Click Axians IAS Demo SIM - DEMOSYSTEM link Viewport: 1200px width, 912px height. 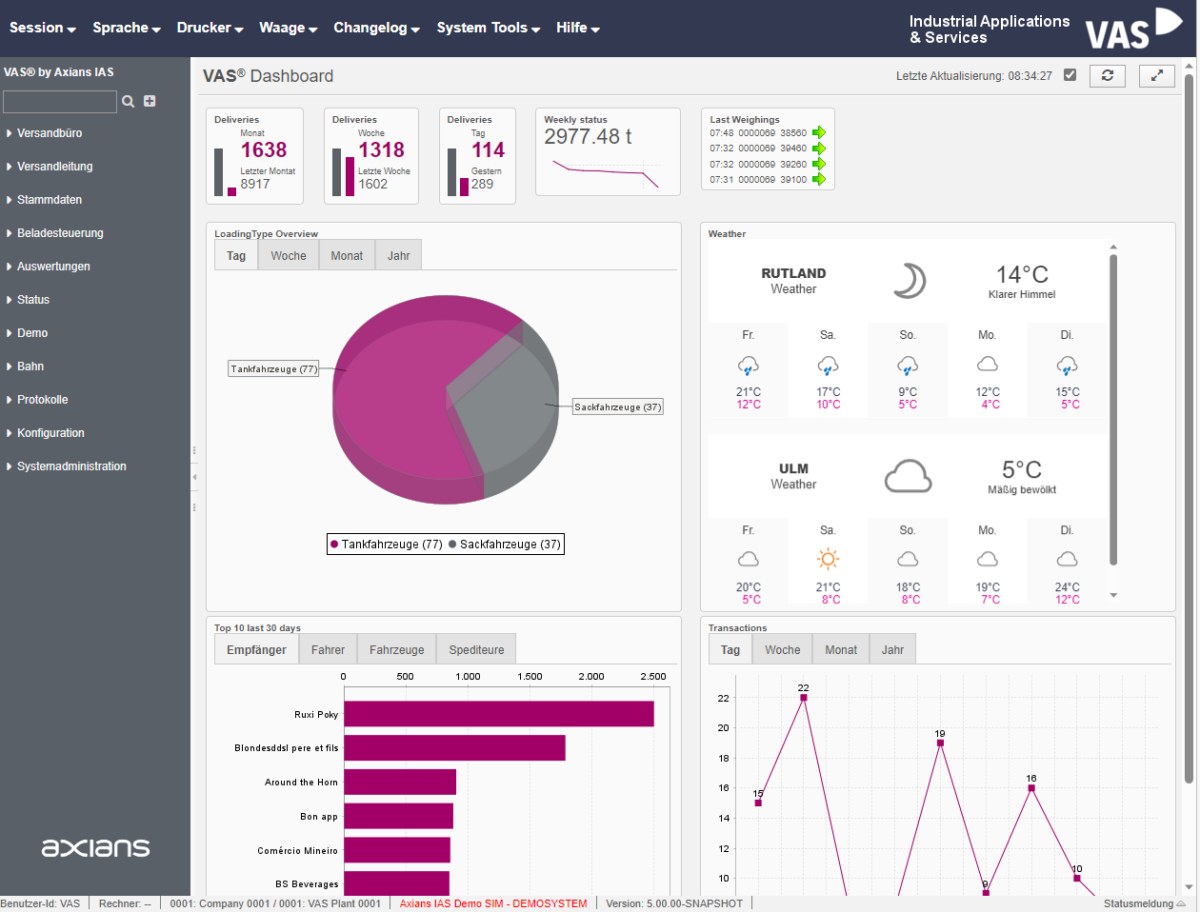click(x=493, y=903)
